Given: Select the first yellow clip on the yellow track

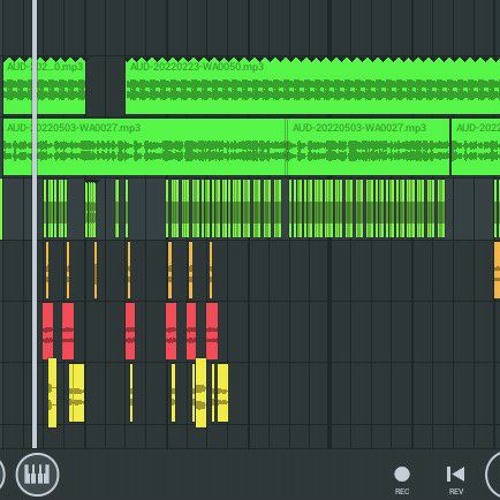Looking at the screenshot, I should pyautogui.click(x=52, y=393).
